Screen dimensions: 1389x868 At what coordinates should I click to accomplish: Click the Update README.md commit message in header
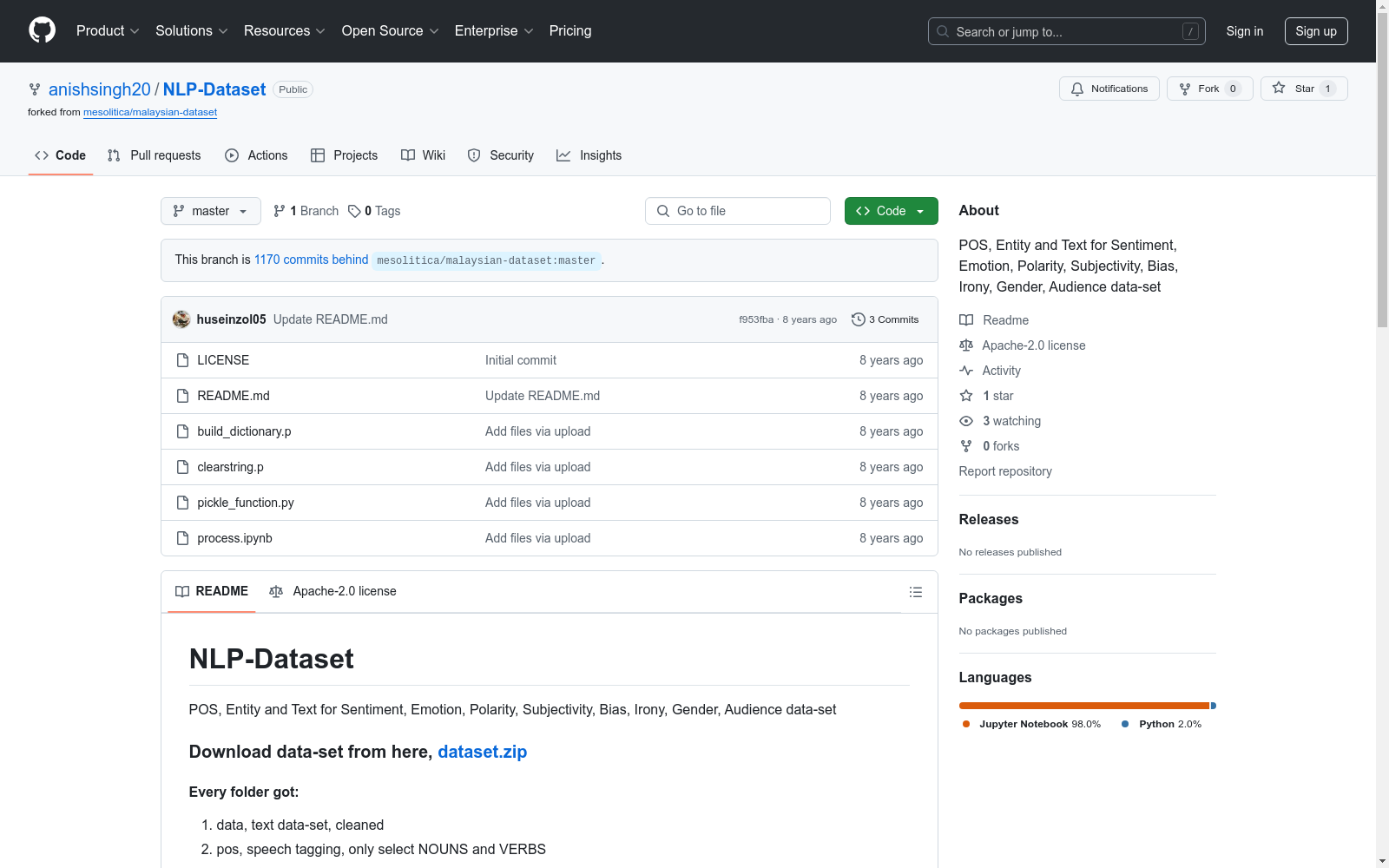click(x=331, y=319)
